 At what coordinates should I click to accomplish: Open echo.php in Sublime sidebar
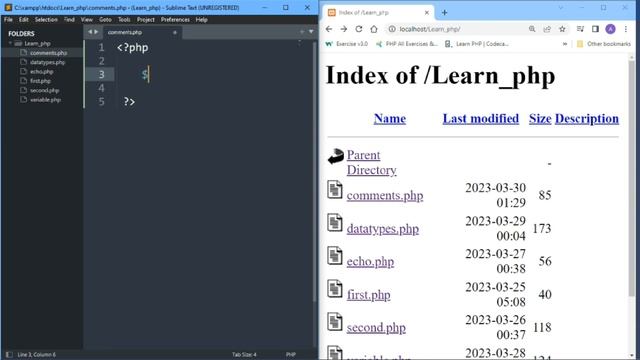coord(42,71)
